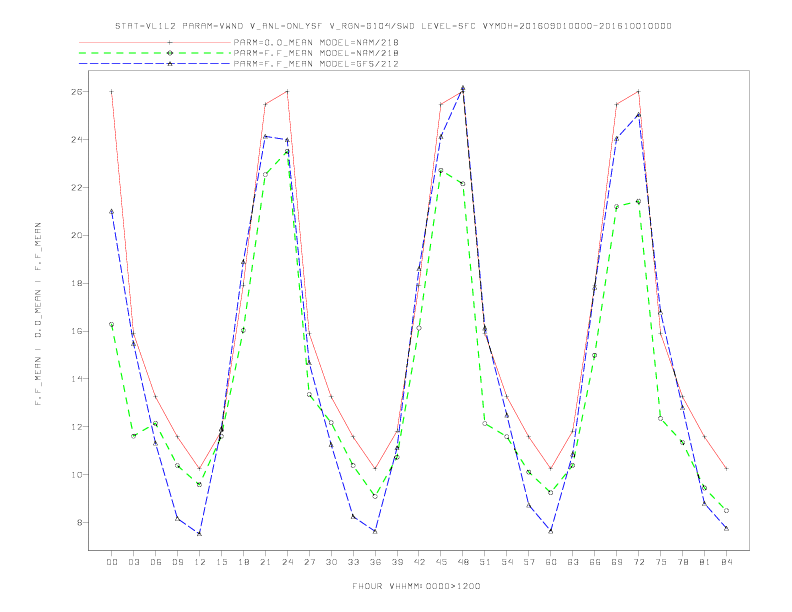
Task: Click x-axis forecast hour label 51
Action: [485, 562]
